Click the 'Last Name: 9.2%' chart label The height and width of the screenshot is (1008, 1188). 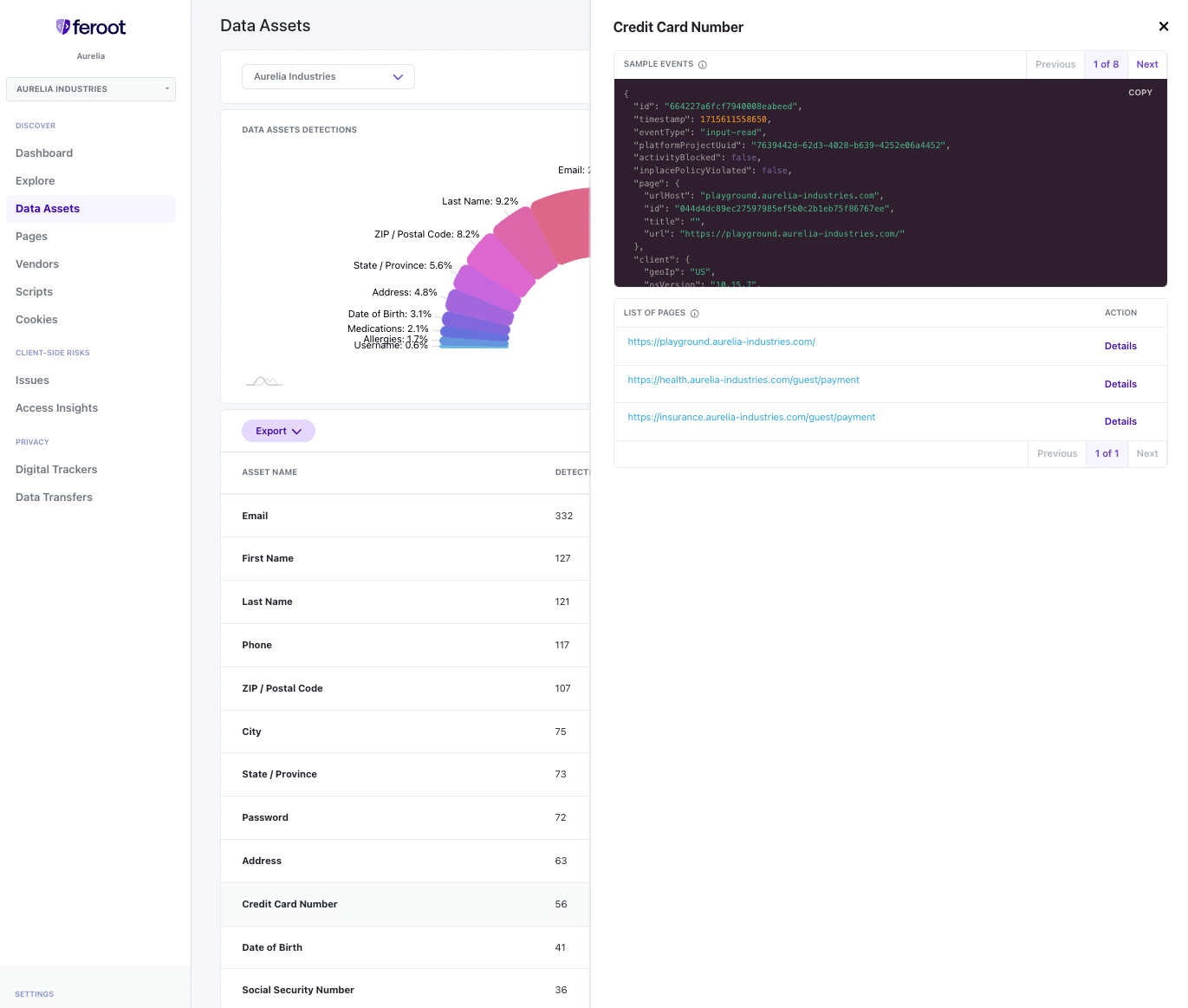tap(480, 201)
